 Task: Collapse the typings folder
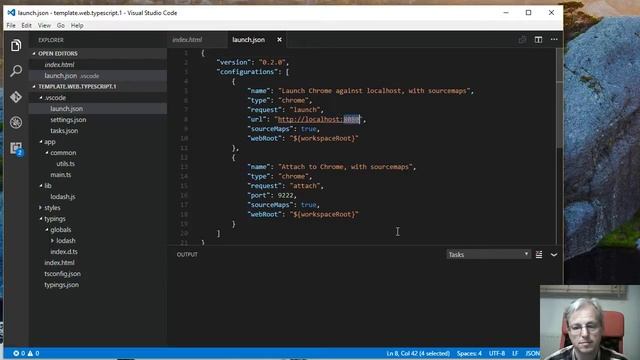pos(41,219)
